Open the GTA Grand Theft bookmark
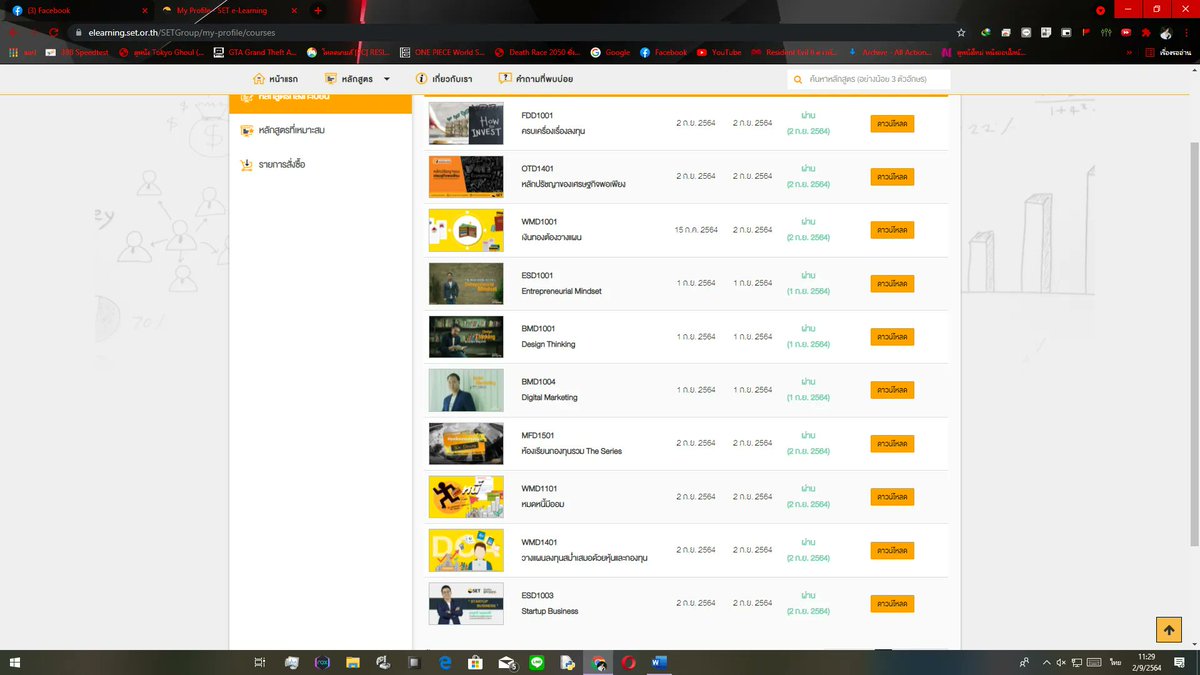 (x=255, y=52)
